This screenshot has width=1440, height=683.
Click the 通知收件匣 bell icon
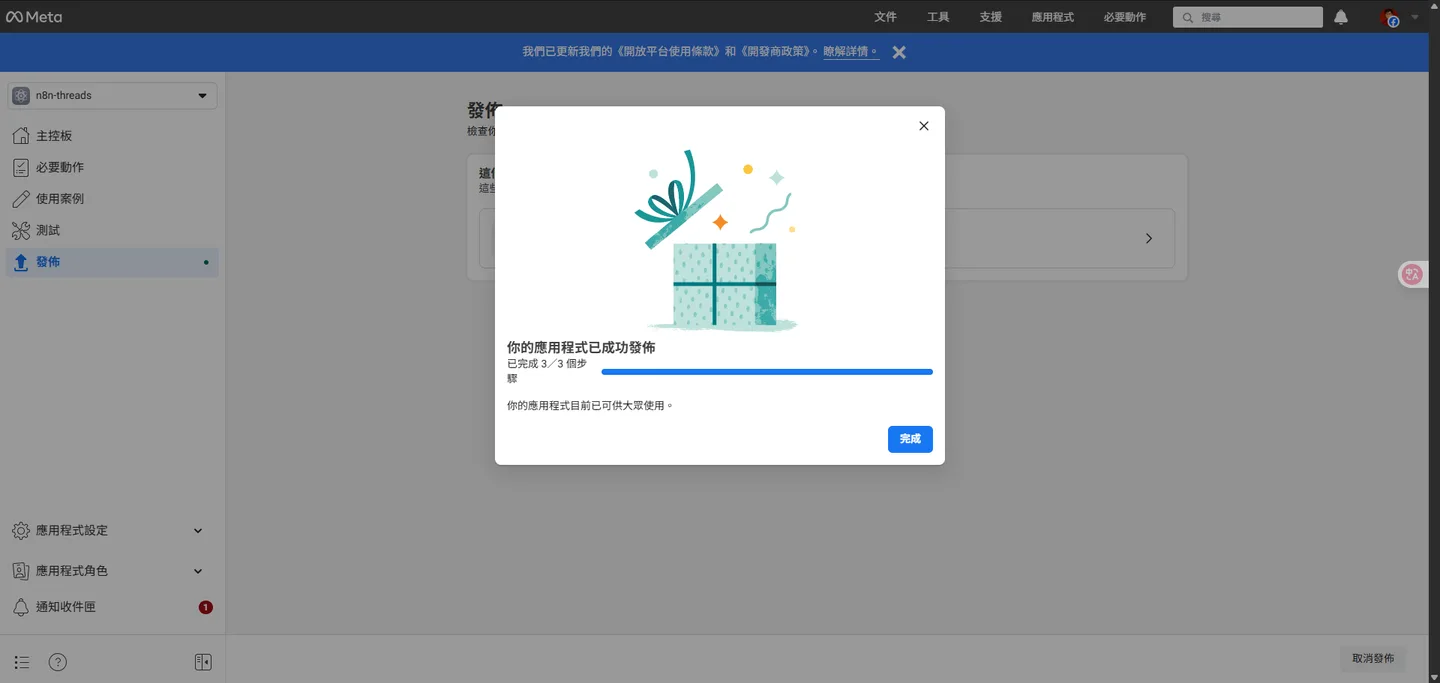point(21,607)
